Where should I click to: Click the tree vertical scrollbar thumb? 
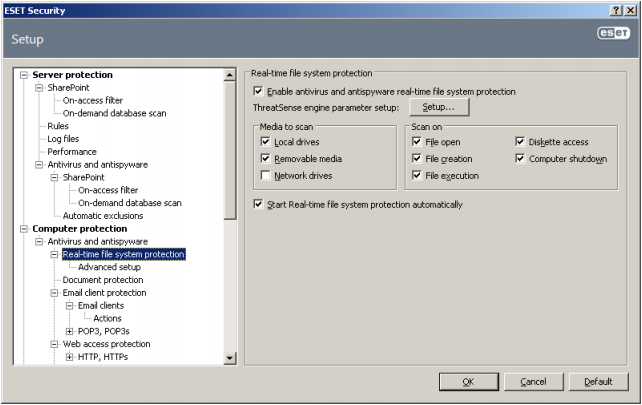click(230, 150)
